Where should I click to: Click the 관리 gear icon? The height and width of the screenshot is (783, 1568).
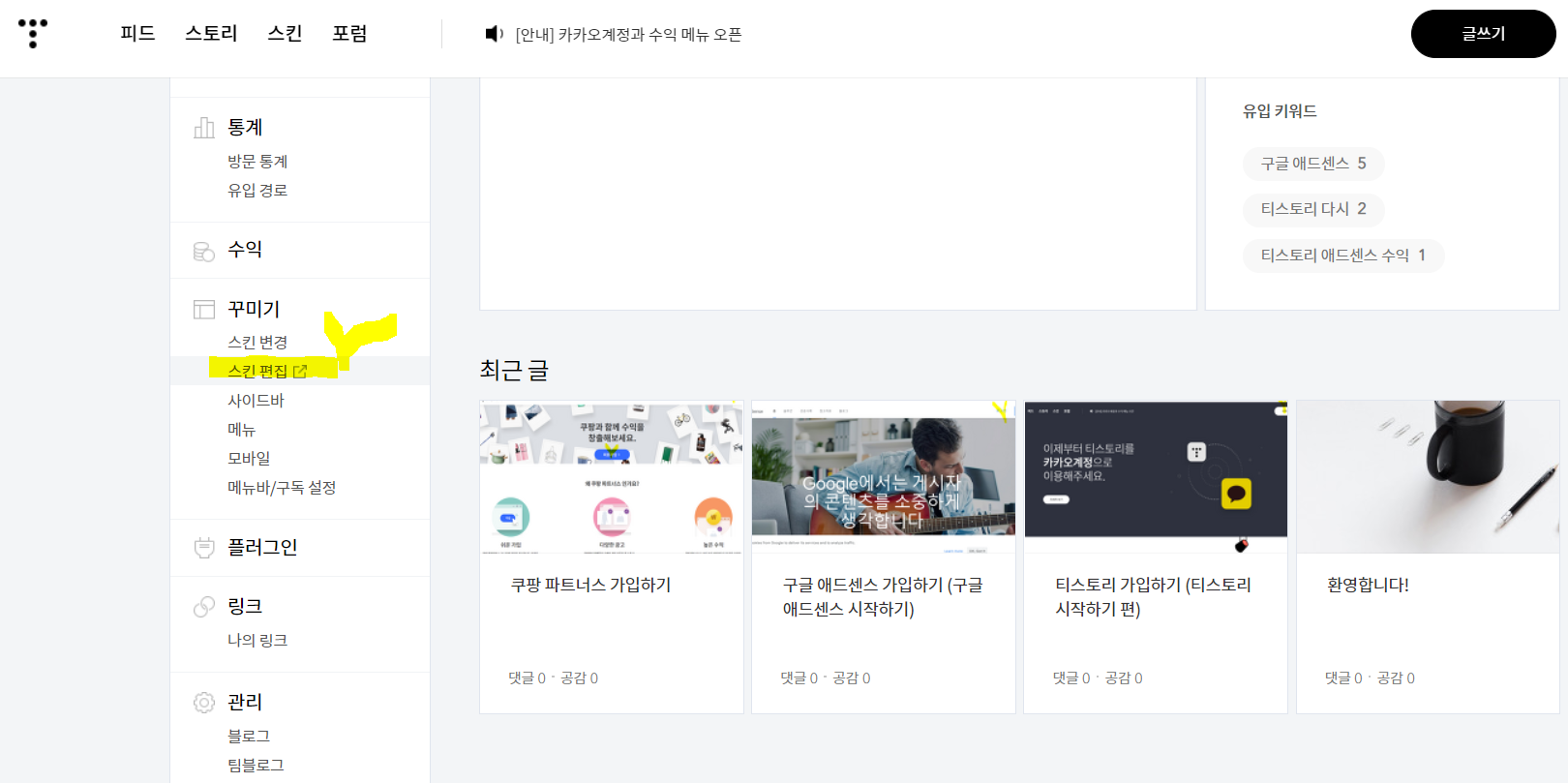204,703
